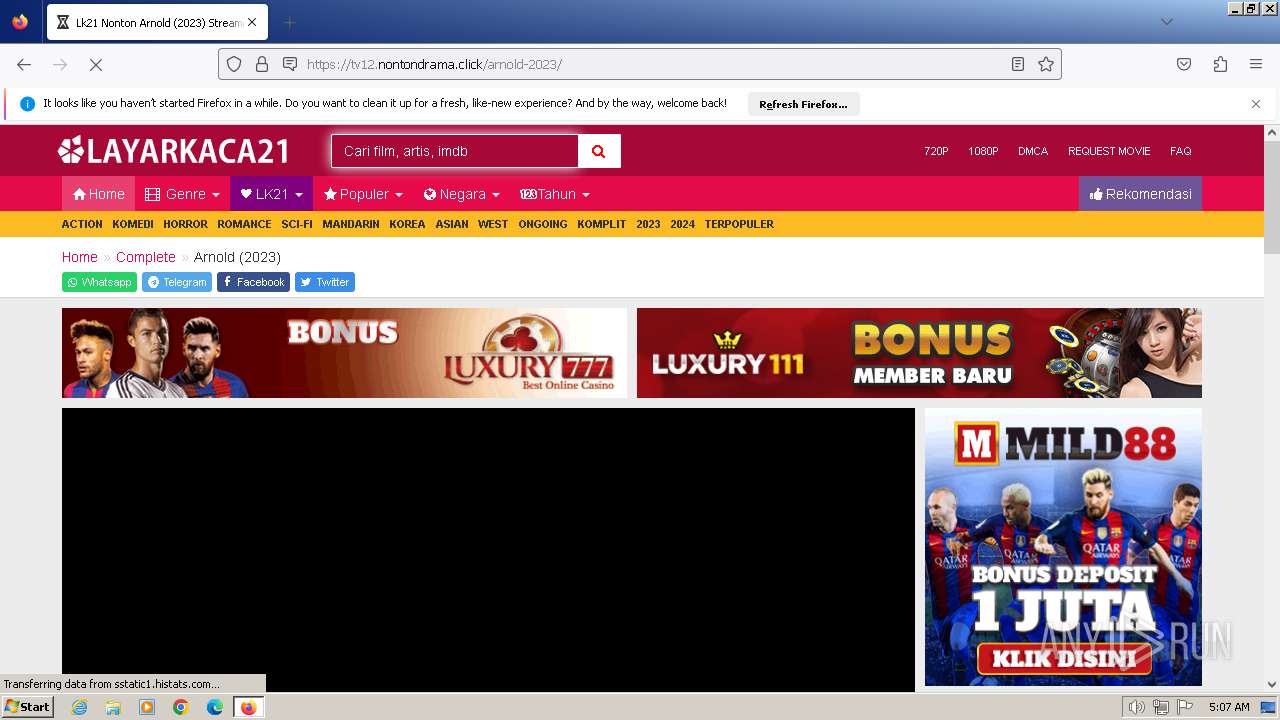Click the red search magnifier button
Image resolution: width=1280 pixels, height=720 pixels.
click(x=599, y=151)
